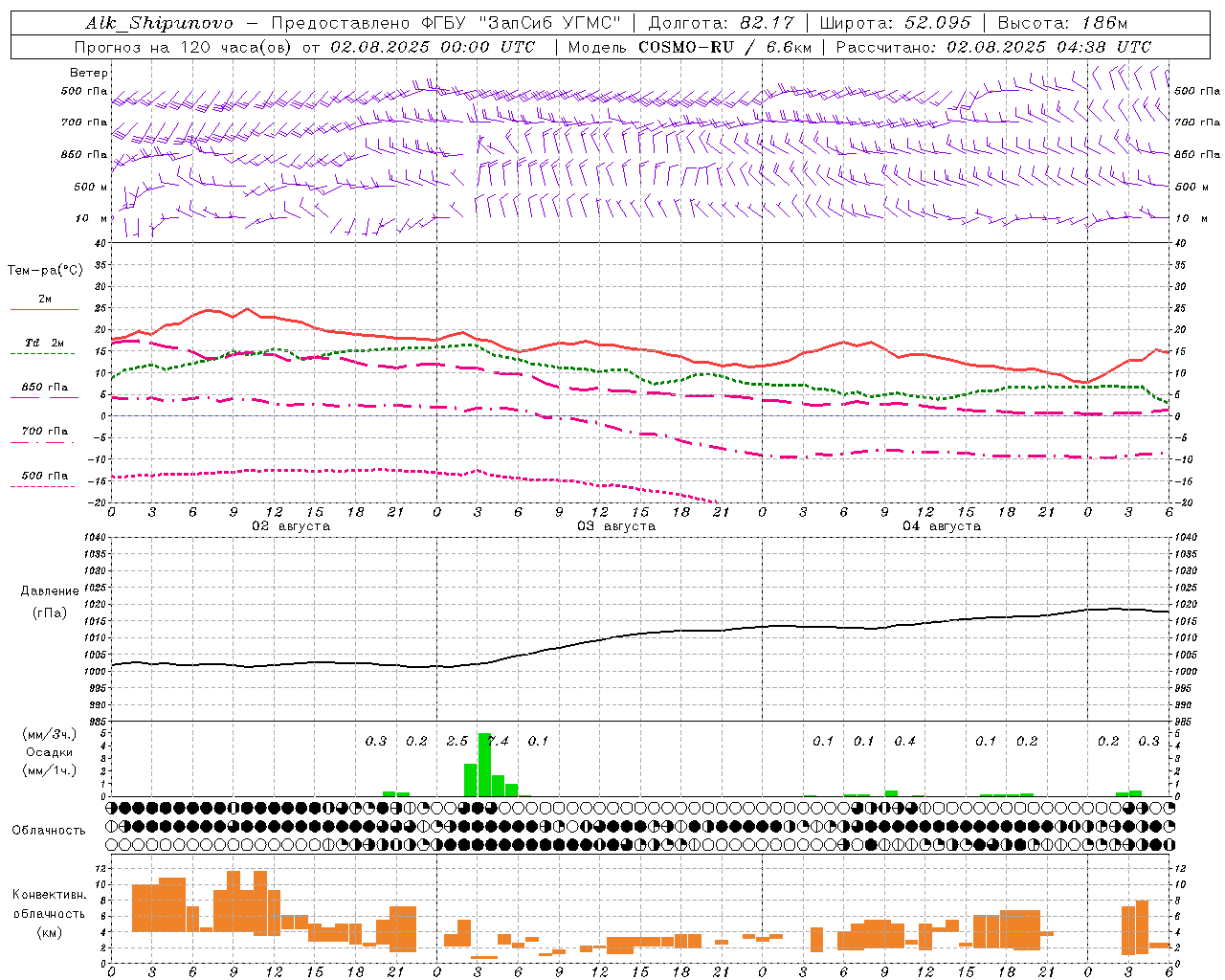Click the station name "Alk_Shipunovo" in header
Viewport: 1225px width, 980px height.
(159, 23)
